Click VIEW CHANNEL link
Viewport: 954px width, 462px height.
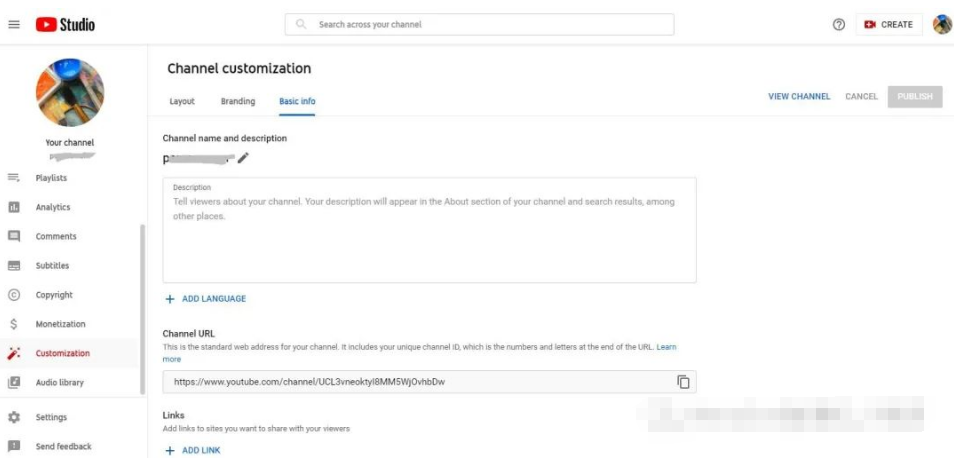(799, 97)
